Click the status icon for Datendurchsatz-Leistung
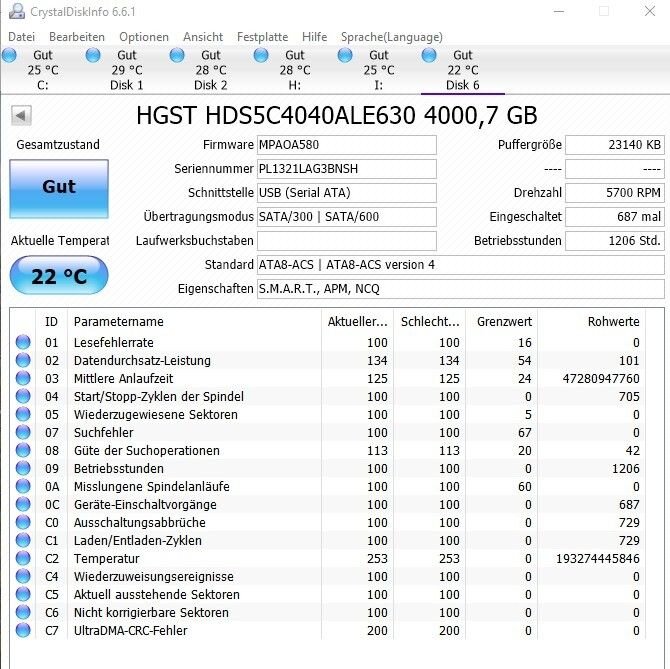 pos(23,360)
